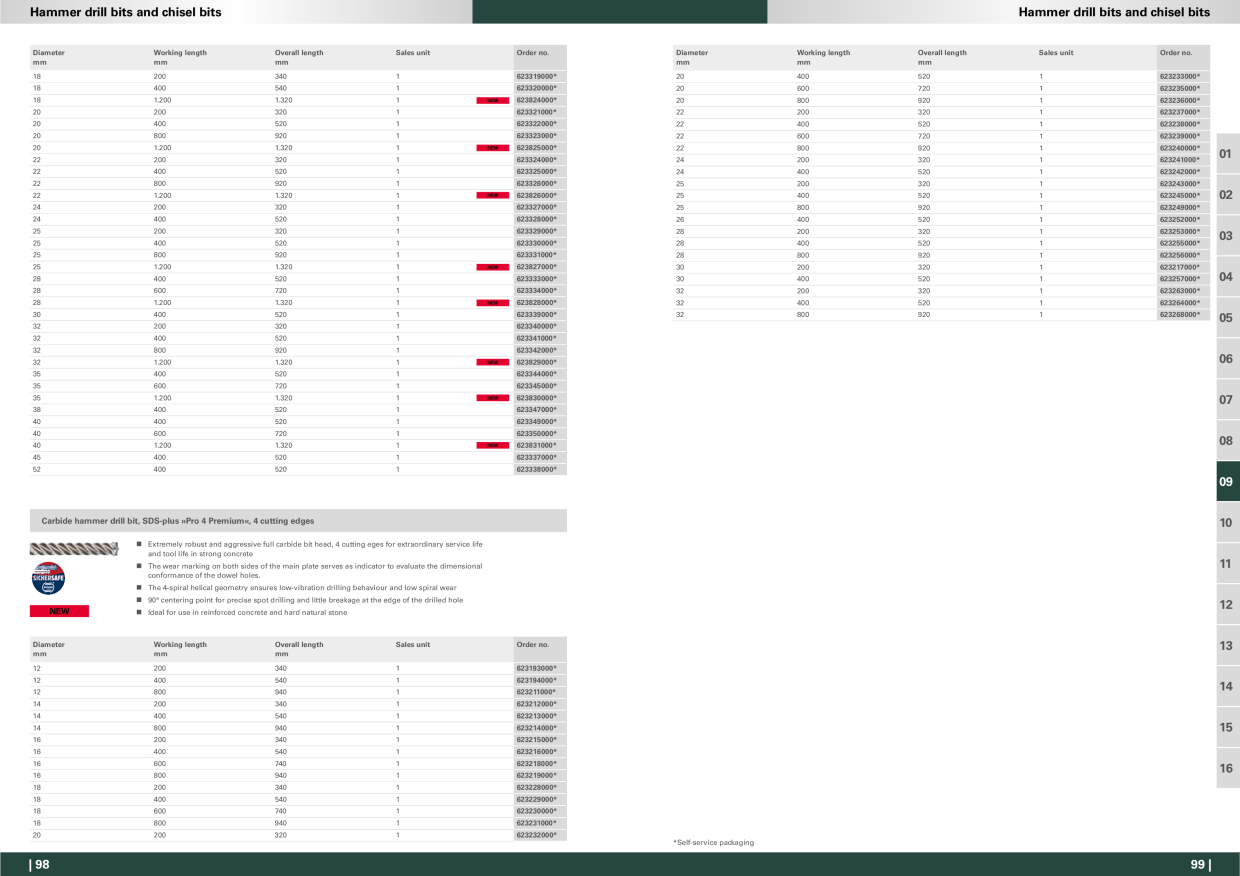Select order number 623252000*
1240x876 pixels.
tap(1180, 219)
